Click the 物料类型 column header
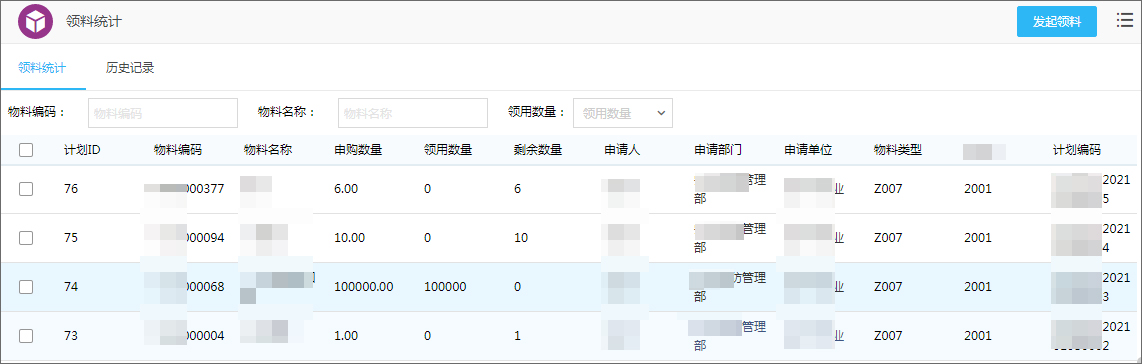 [x=898, y=150]
